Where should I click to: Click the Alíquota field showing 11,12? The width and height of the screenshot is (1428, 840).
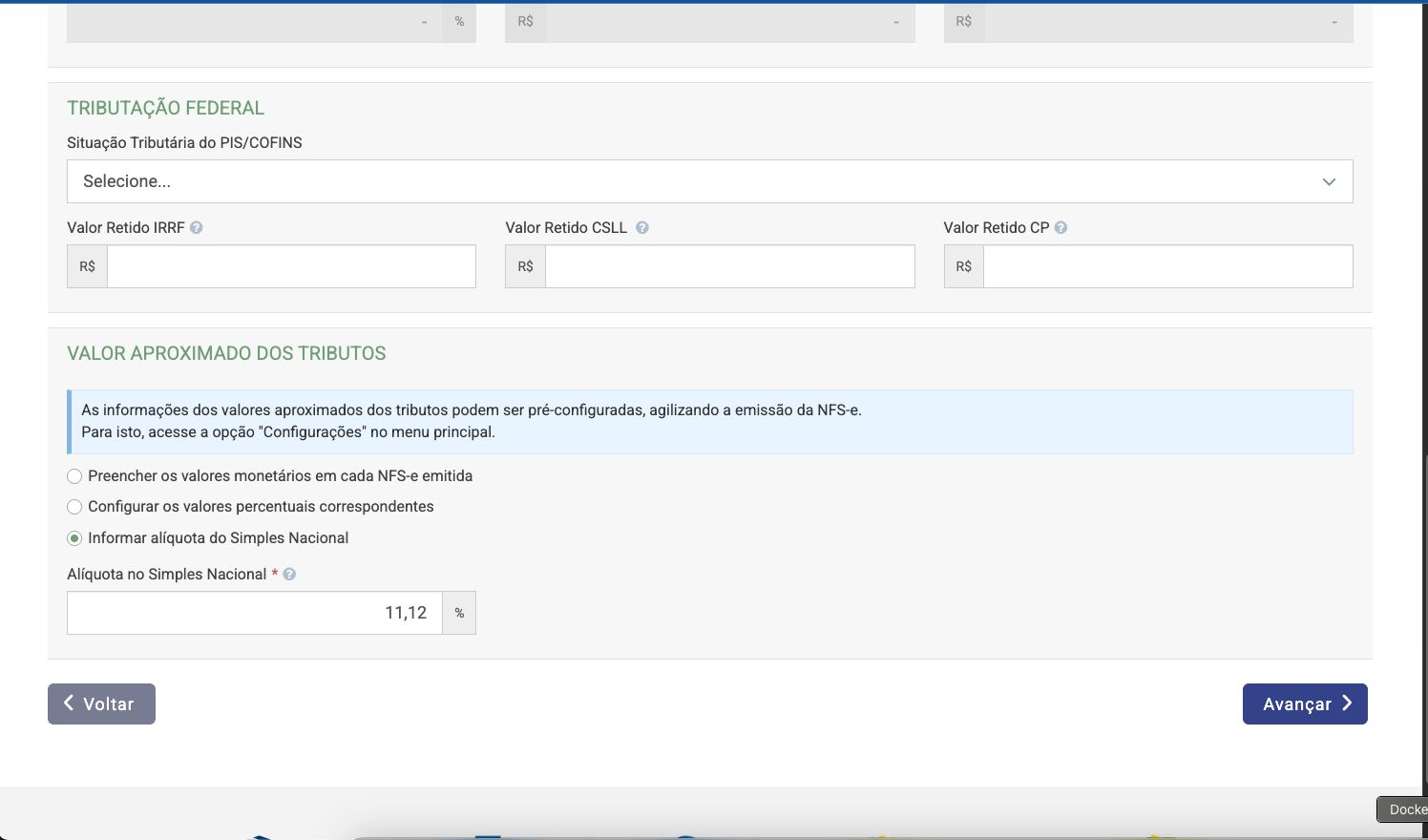point(255,613)
